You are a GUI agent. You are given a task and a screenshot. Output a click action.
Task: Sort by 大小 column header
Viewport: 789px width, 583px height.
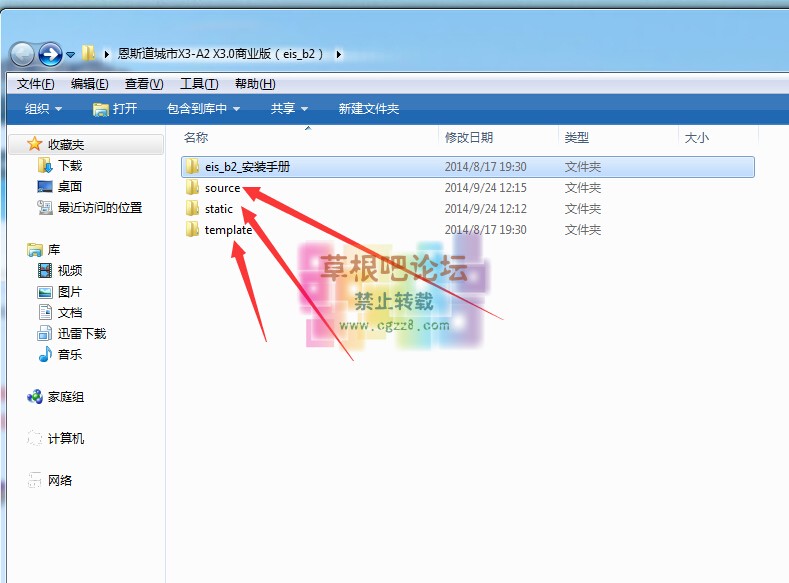pyautogui.click(x=696, y=137)
